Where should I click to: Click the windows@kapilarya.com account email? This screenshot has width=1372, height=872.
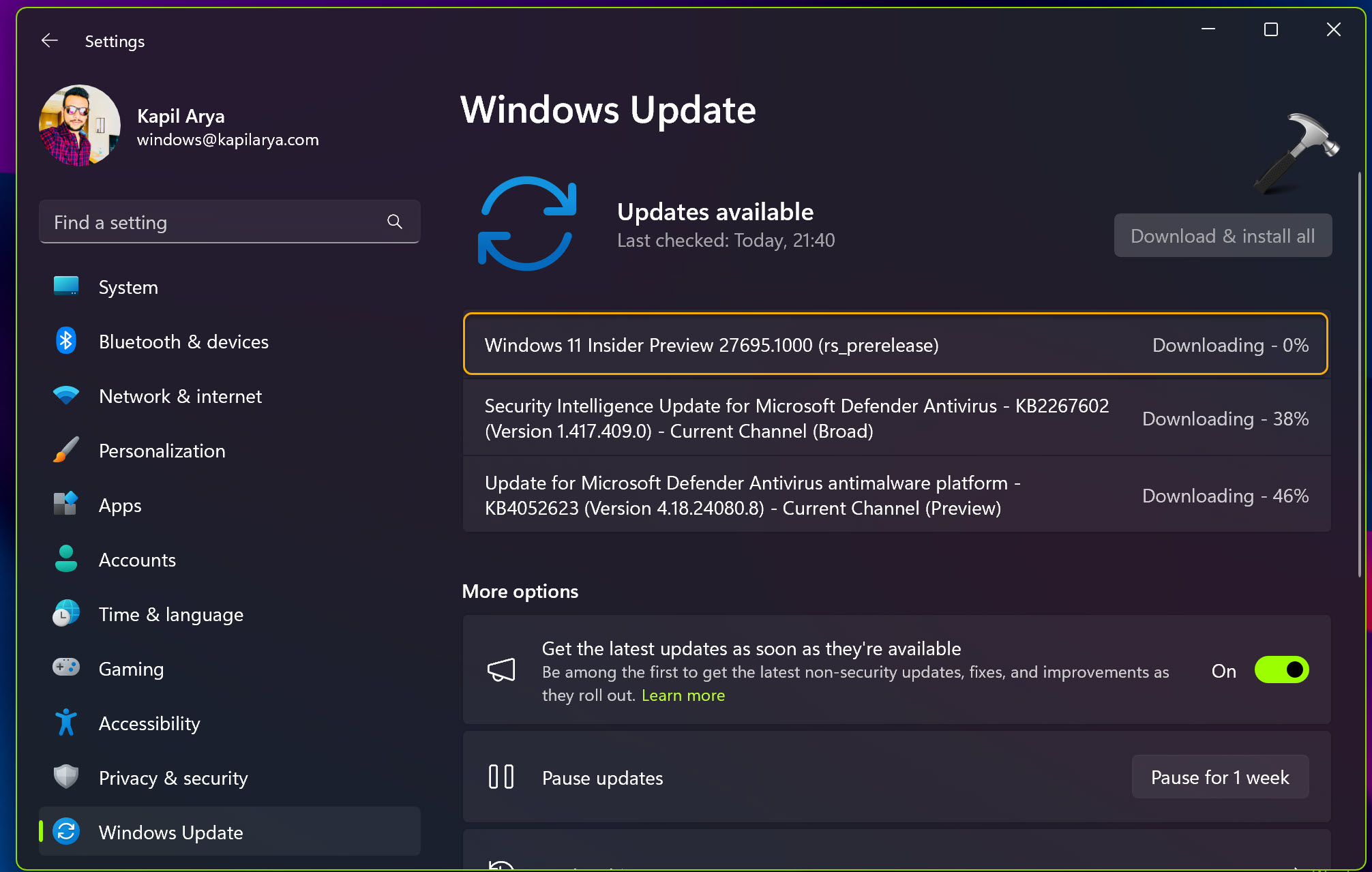coord(228,140)
